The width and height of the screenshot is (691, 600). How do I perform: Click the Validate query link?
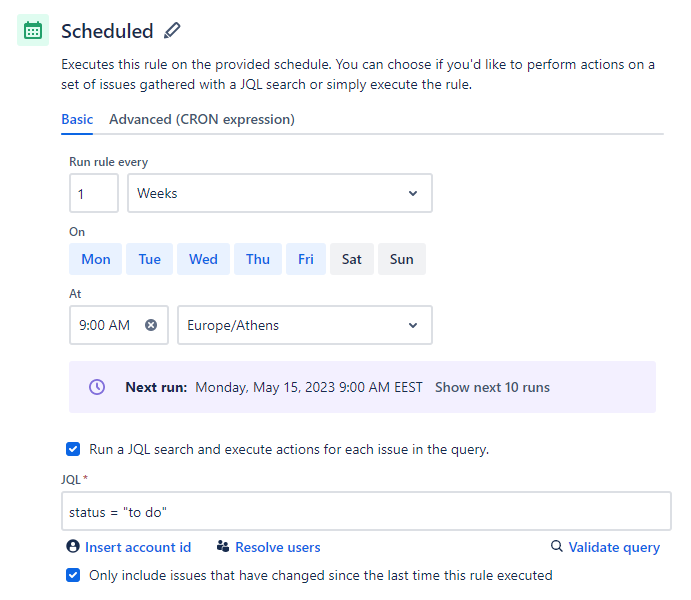(614, 547)
